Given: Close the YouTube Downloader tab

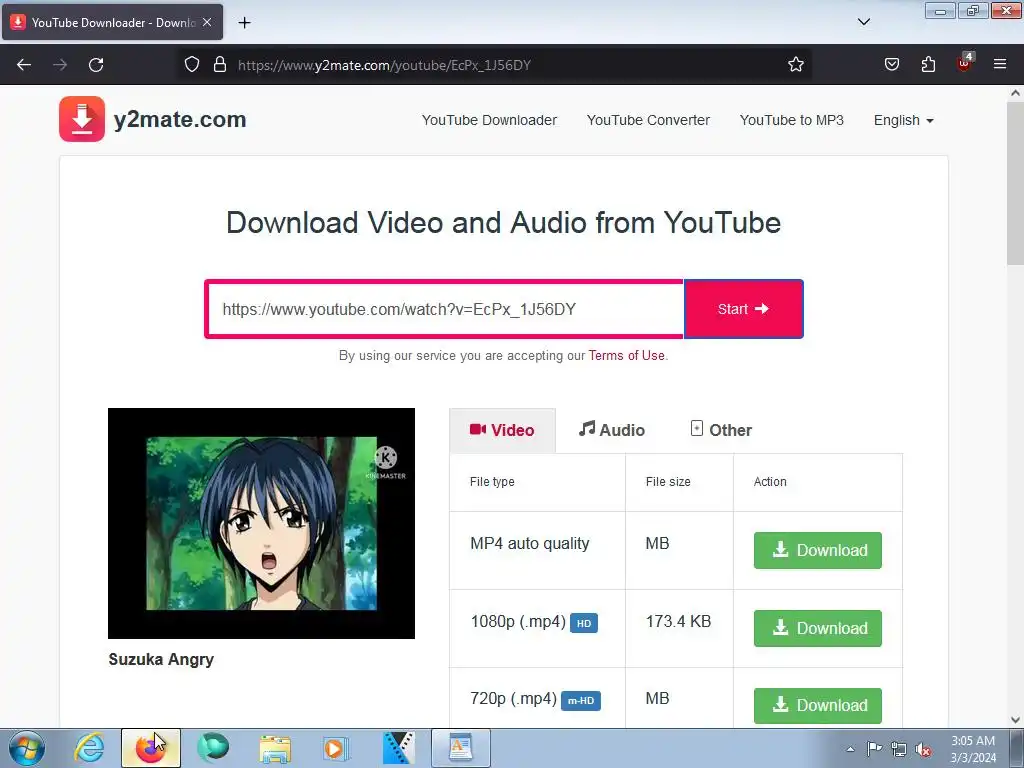Looking at the screenshot, I should (x=207, y=22).
